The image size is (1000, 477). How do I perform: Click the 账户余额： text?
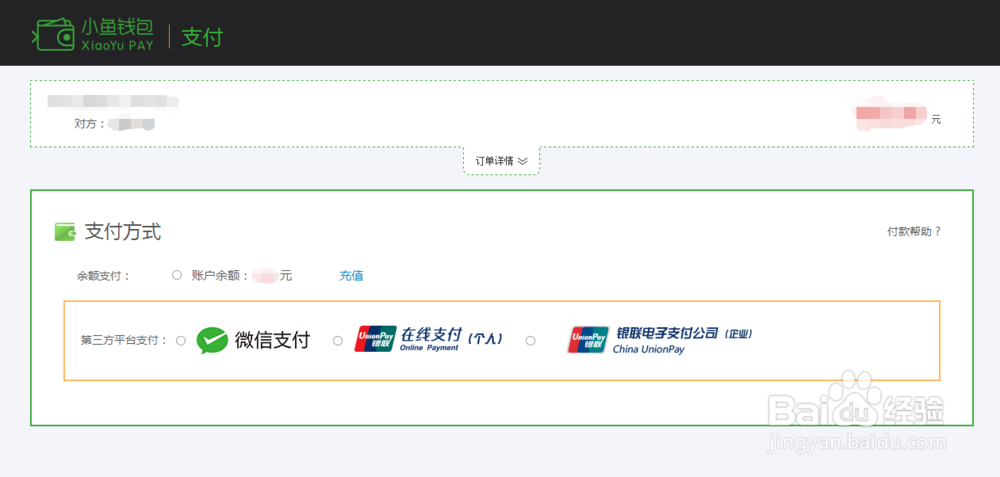coord(220,275)
